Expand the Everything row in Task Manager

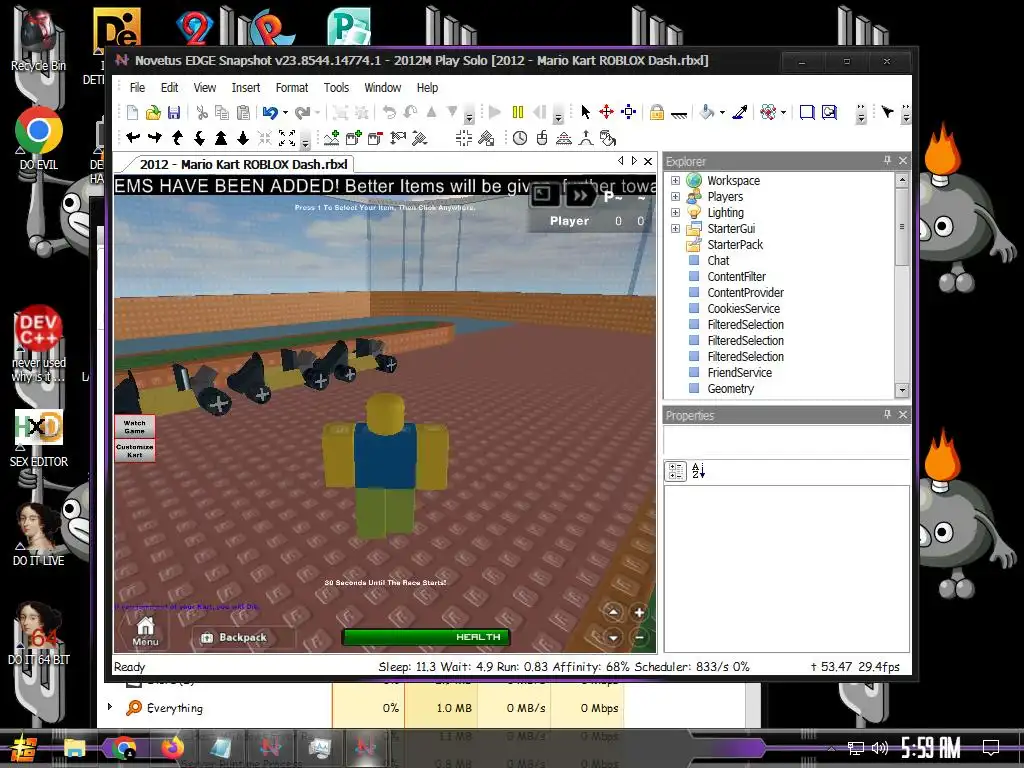(109, 707)
